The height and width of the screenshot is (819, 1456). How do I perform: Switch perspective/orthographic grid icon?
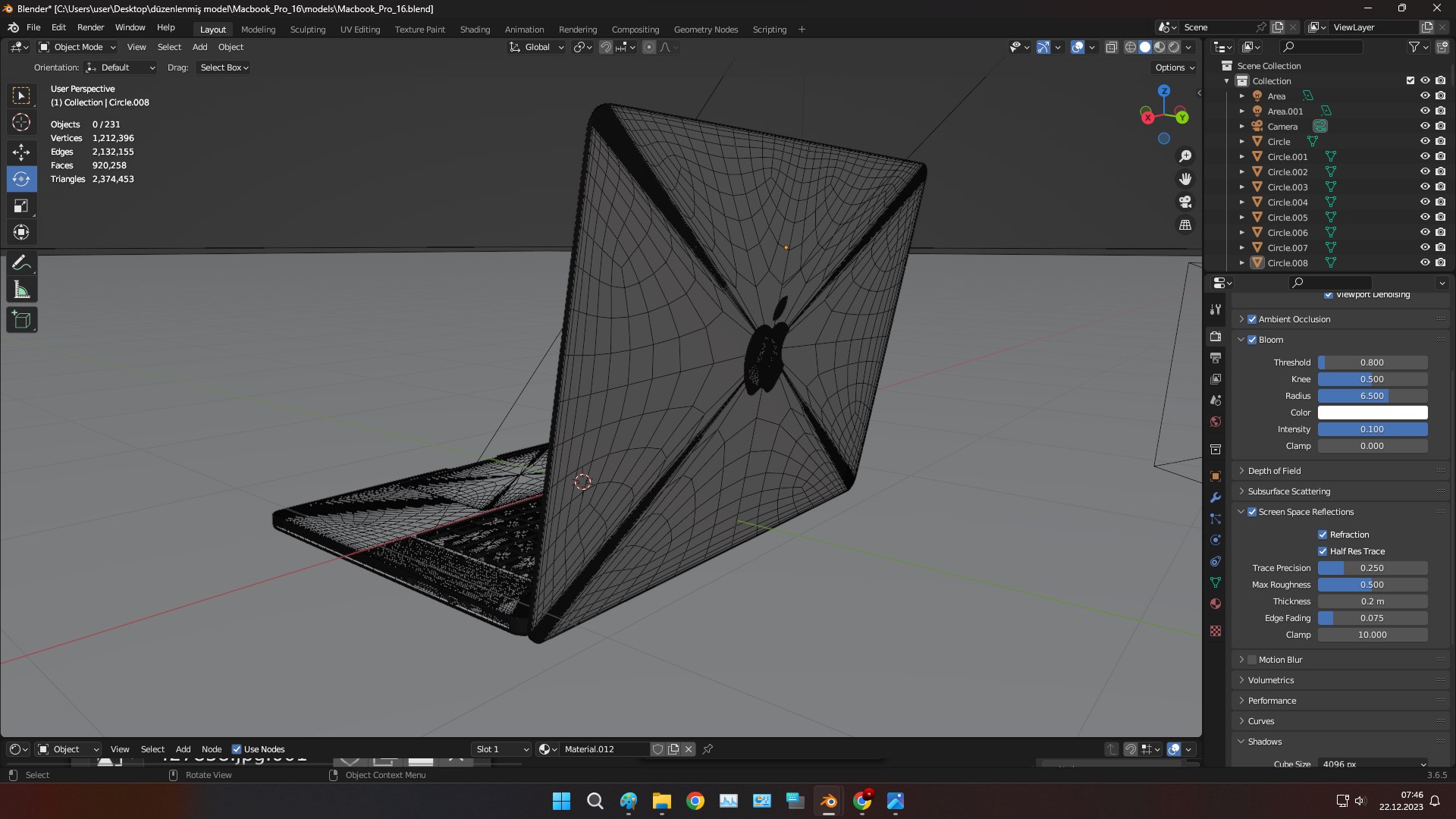(1185, 225)
